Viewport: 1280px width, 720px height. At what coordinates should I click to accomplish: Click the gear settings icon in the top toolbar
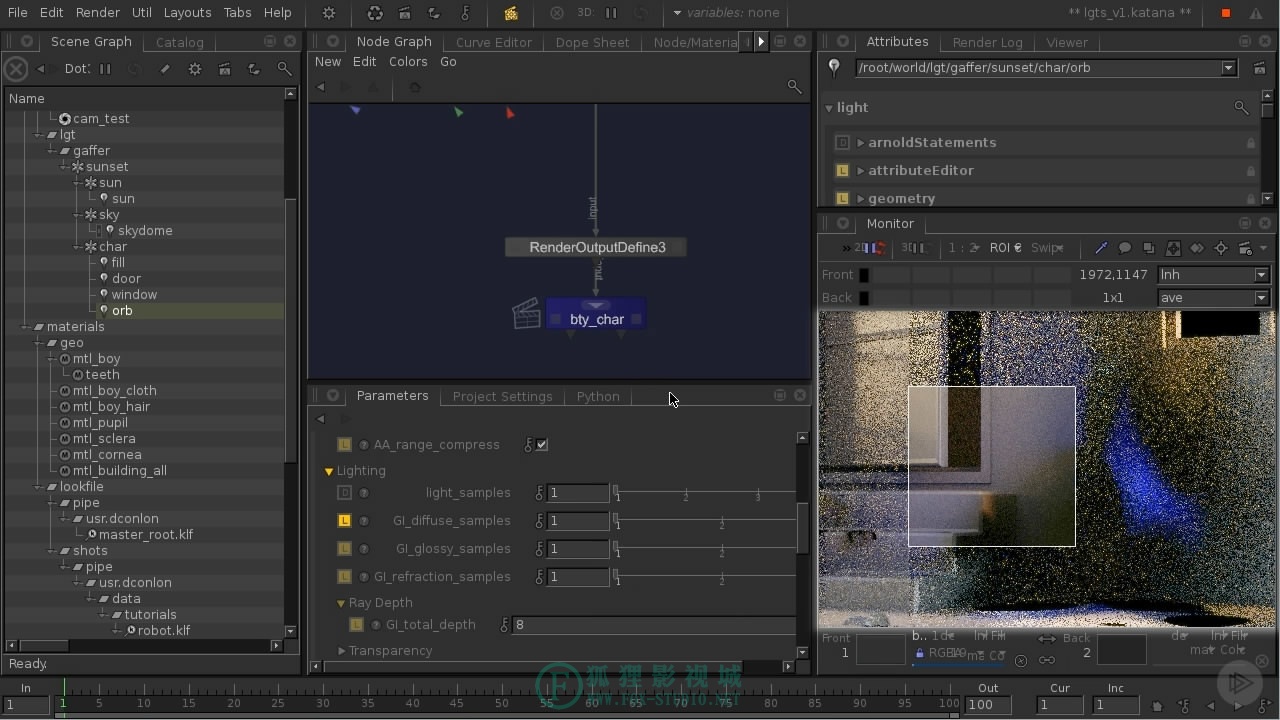point(329,13)
